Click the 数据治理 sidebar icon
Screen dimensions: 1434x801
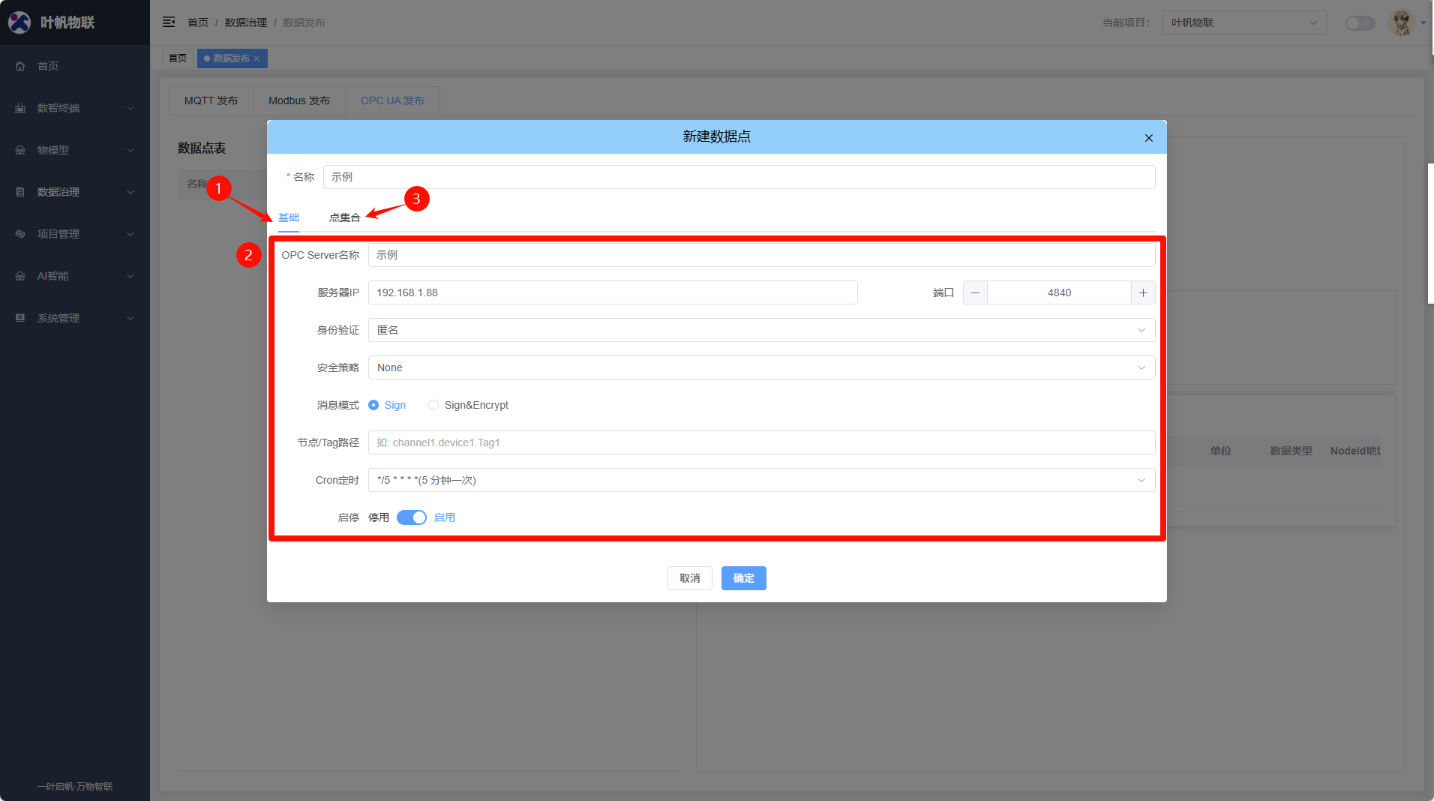[x=20, y=192]
